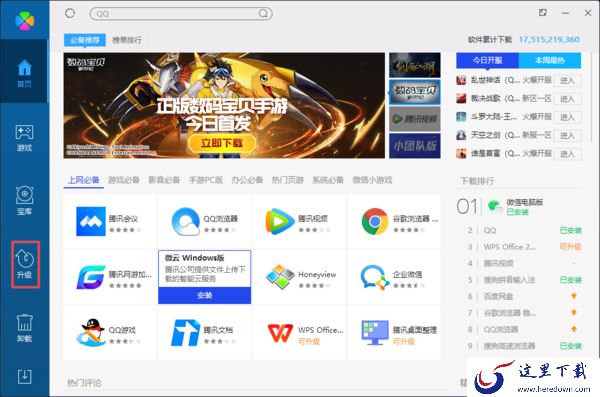Click QQ entry in download ranking

point(490,230)
